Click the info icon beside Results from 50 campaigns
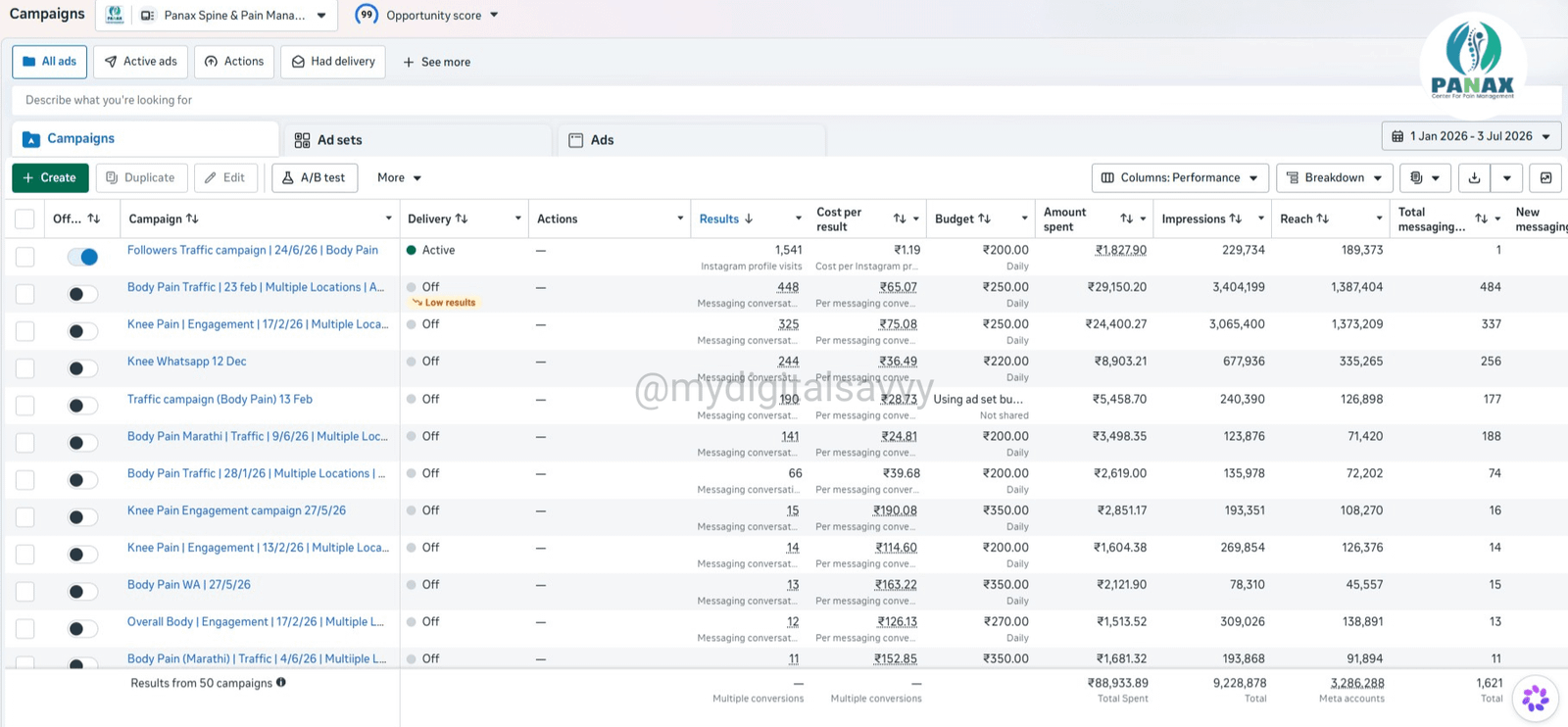Image resolution: width=1568 pixels, height=727 pixels. click(x=281, y=683)
